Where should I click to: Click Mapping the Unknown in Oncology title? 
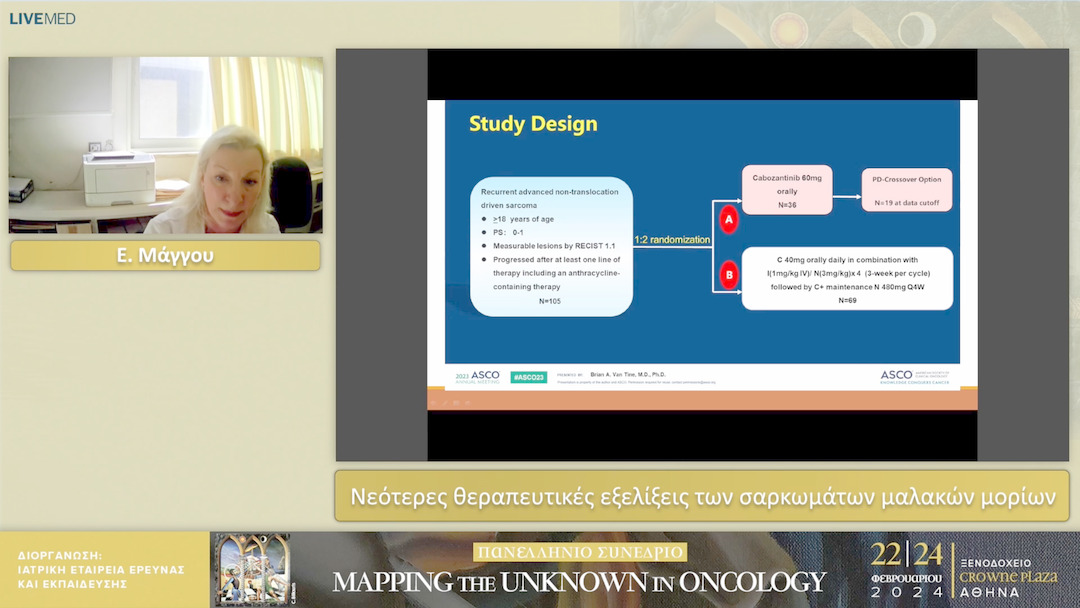tap(579, 581)
